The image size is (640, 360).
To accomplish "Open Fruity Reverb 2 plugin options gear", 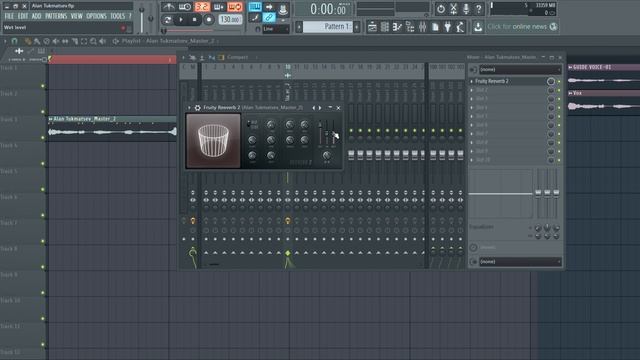I will 198,108.
